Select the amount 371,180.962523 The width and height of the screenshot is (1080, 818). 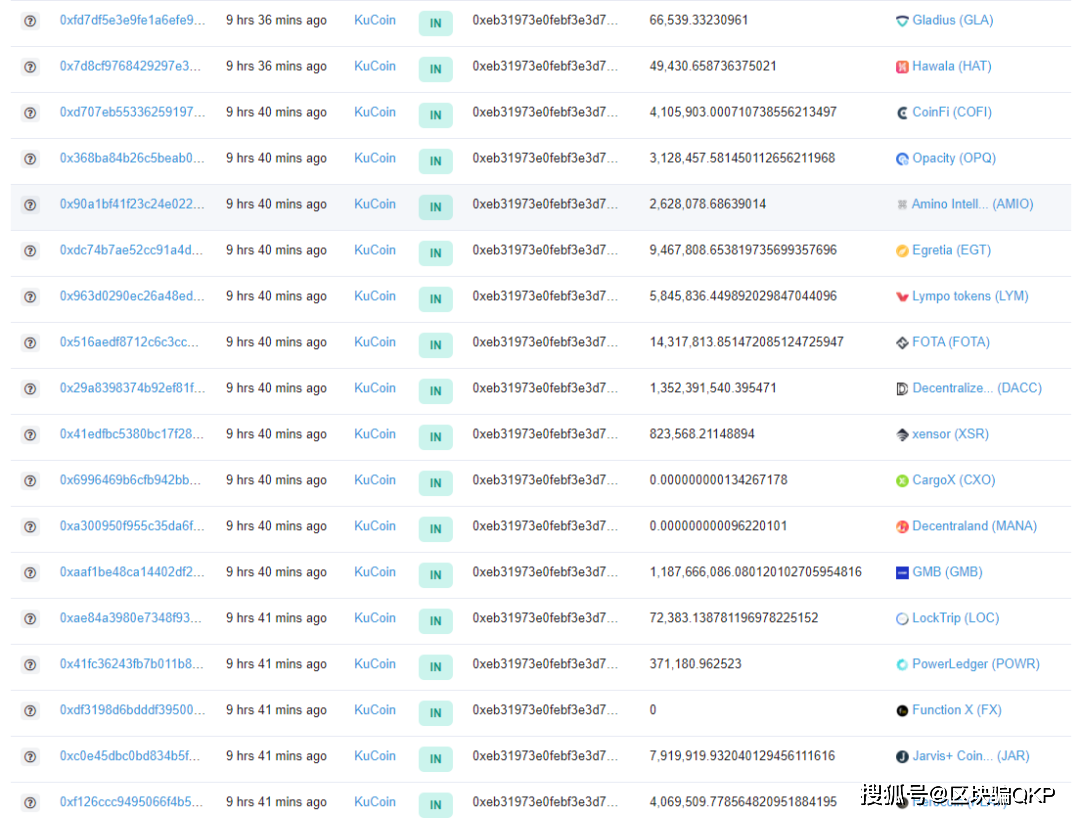695,664
